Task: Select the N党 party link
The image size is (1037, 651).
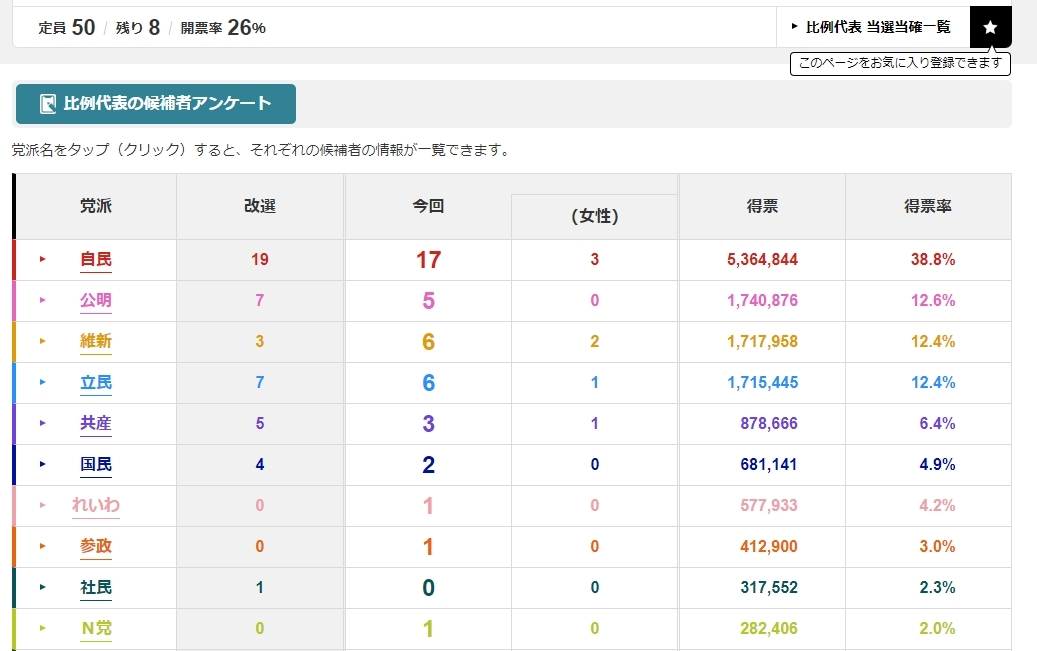Action: tap(96, 628)
